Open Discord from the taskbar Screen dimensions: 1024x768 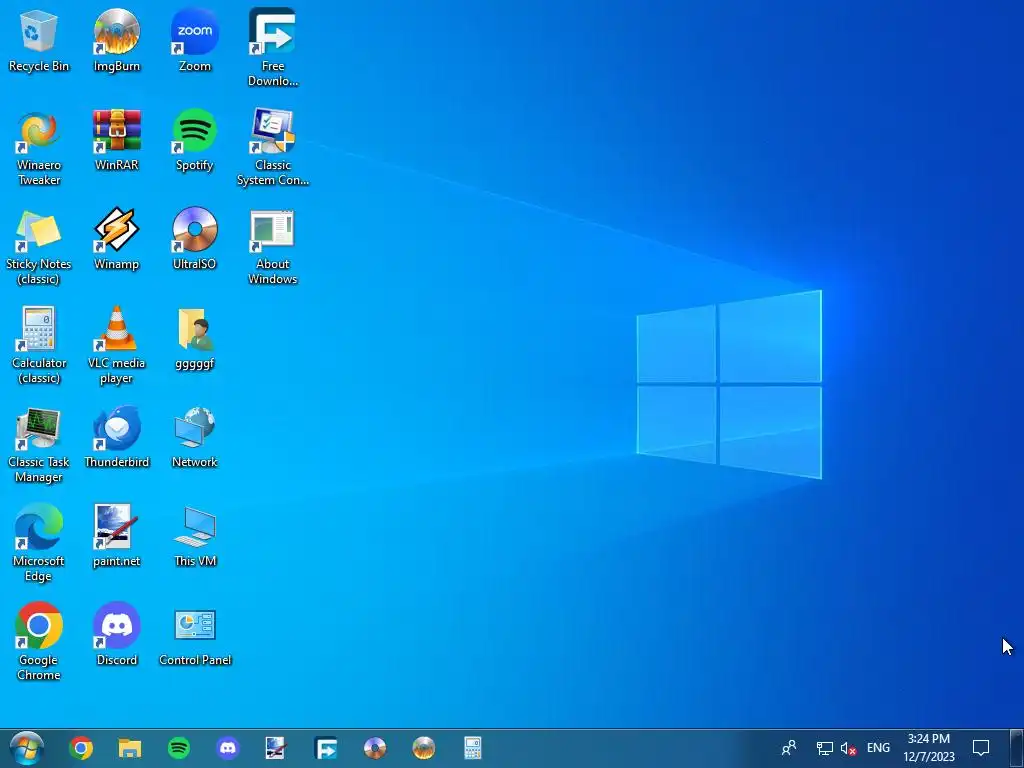tap(228, 748)
